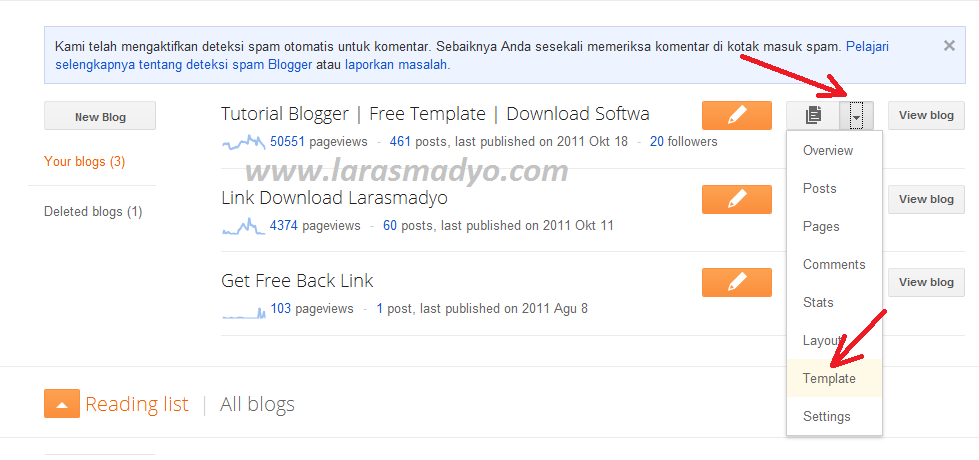Open the posts list document icon

coord(813,115)
